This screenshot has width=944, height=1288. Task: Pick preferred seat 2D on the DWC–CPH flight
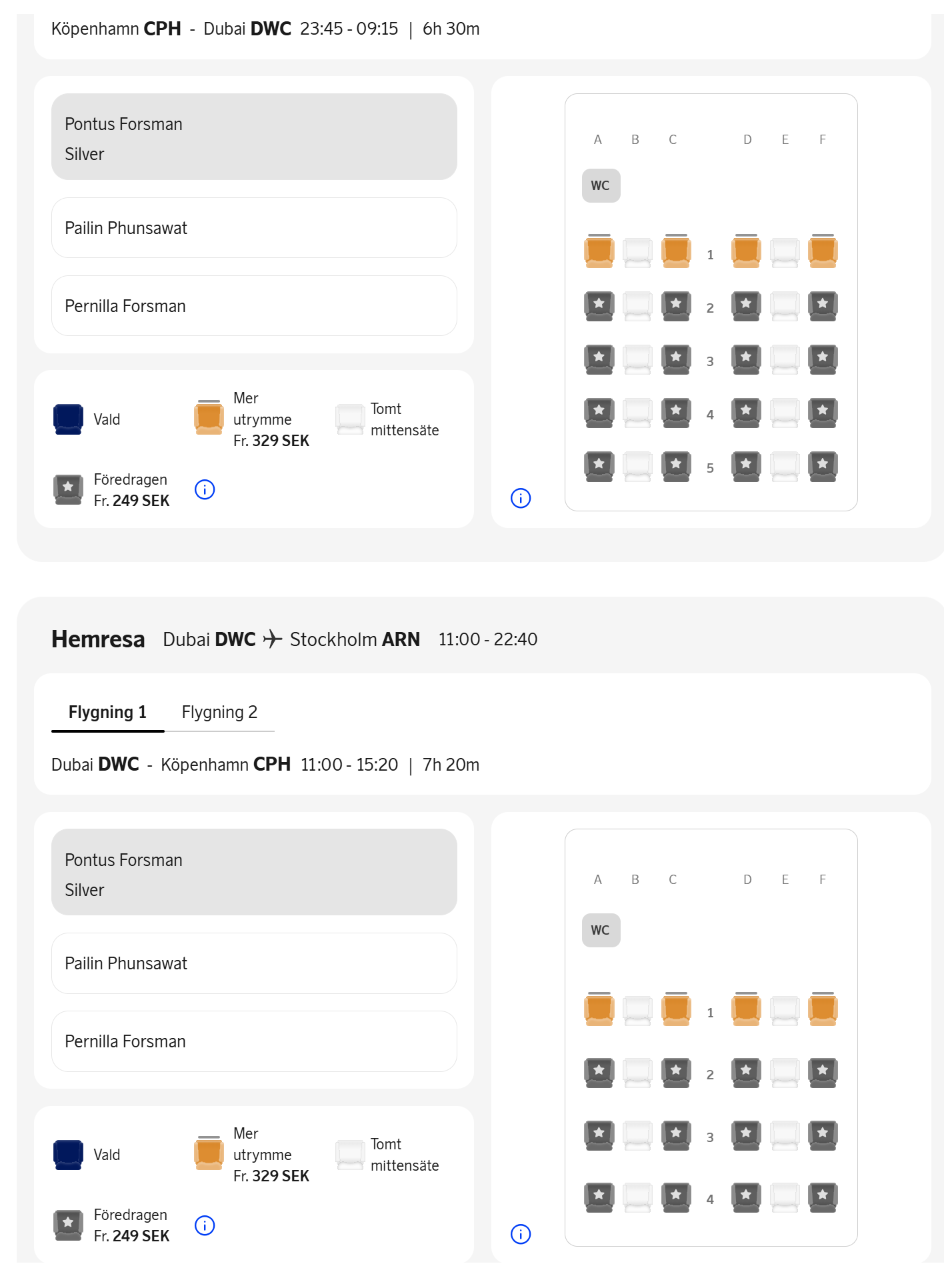[x=746, y=1073]
